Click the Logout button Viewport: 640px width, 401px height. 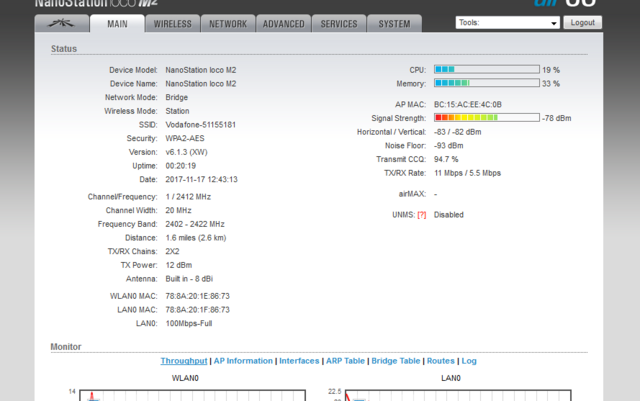click(582, 22)
